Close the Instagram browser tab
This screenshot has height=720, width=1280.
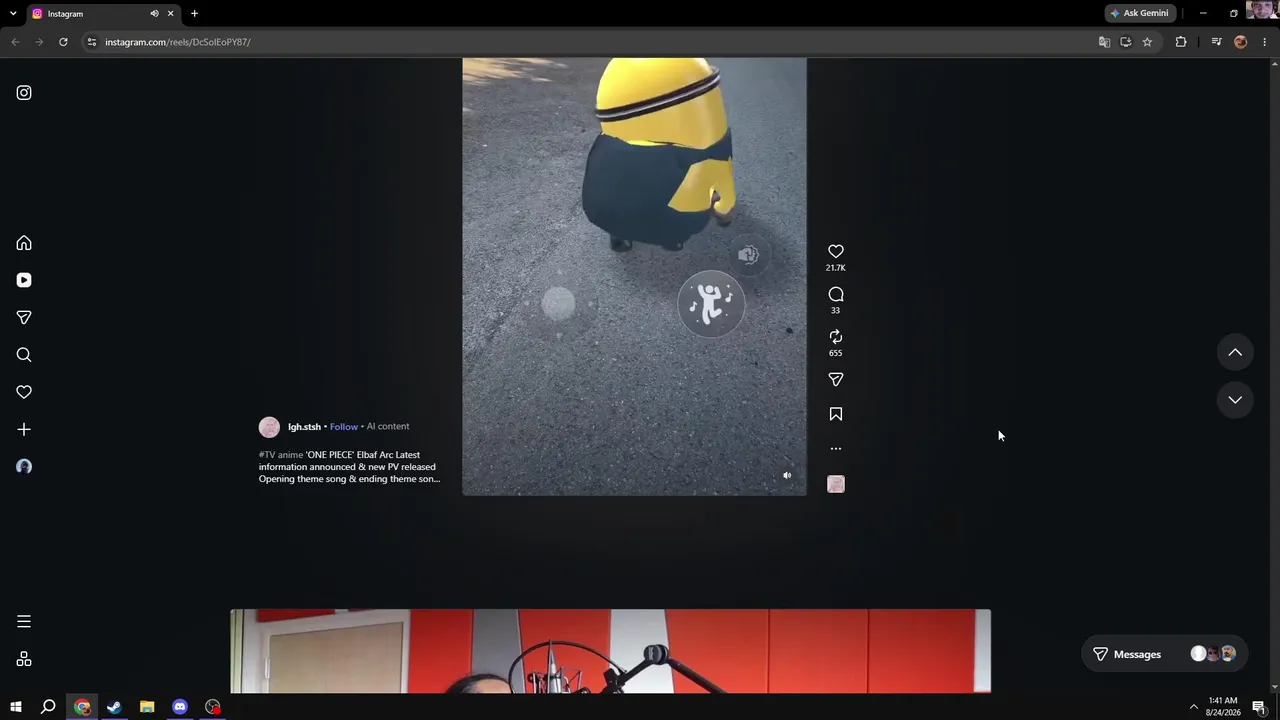(x=170, y=14)
